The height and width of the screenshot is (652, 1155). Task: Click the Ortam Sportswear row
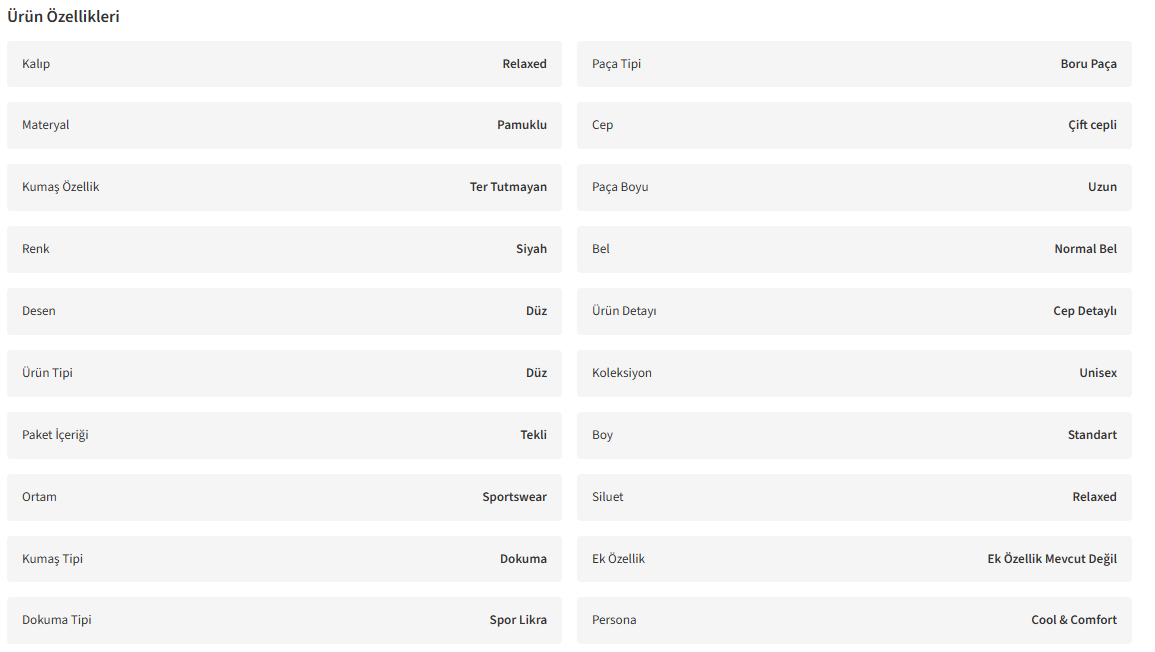pyautogui.click(x=284, y=497)
